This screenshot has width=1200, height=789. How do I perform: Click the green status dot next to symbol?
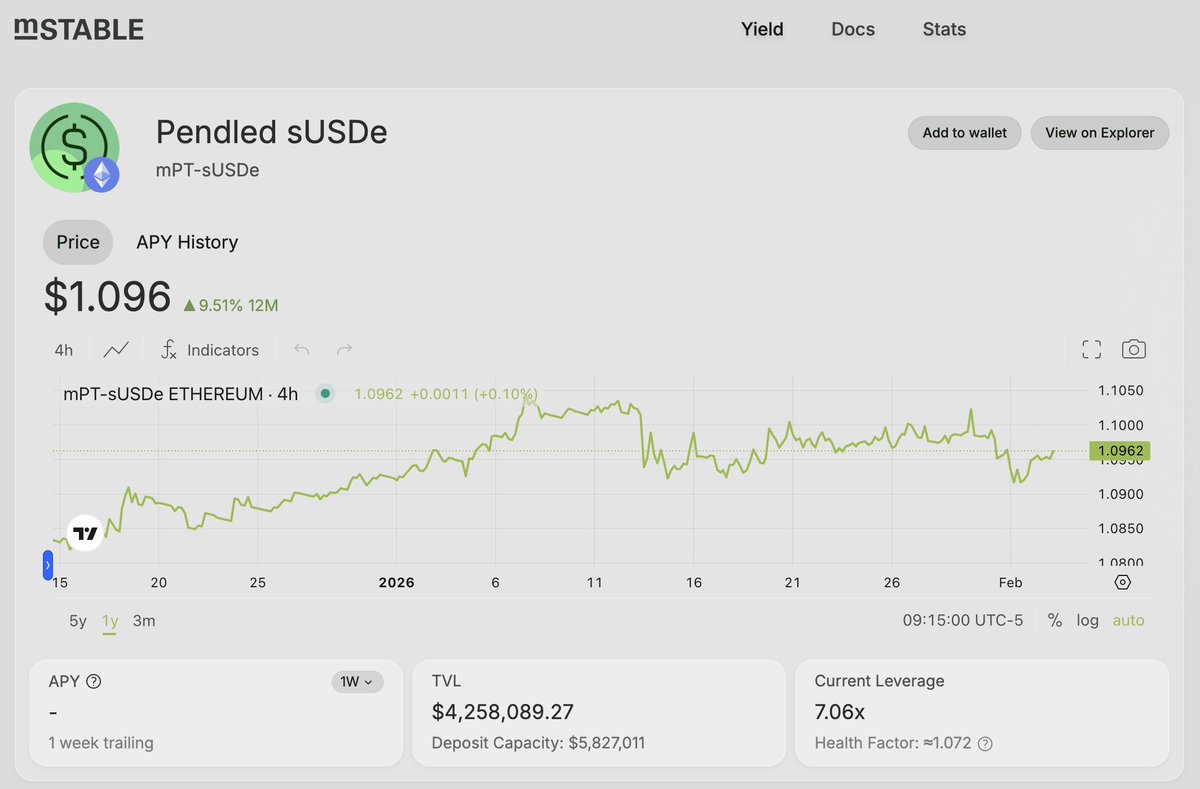click(x=325, y=394)
